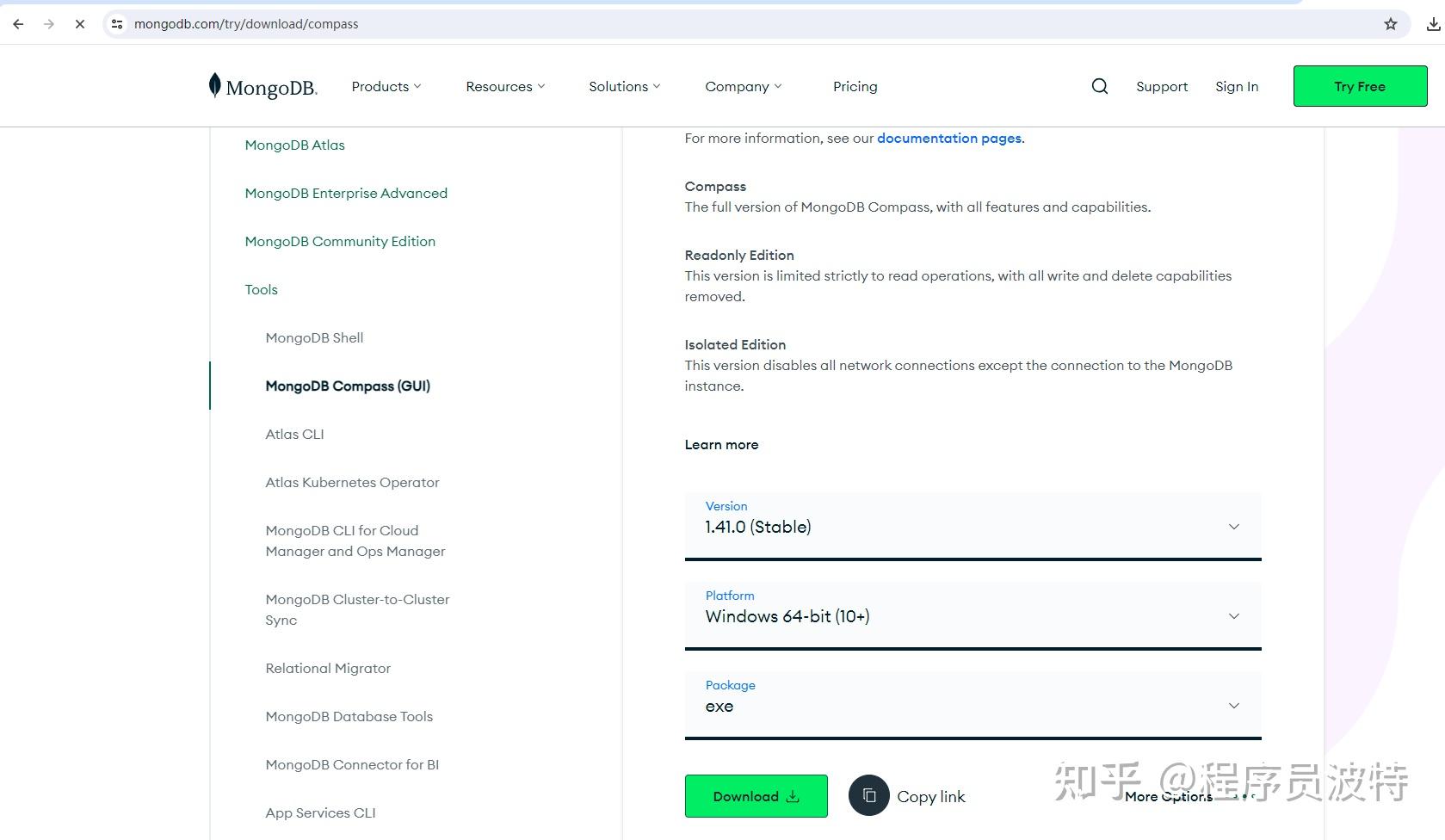
Task: Expand the Version 1.41.0 dropdown
Action: point(973,526)
